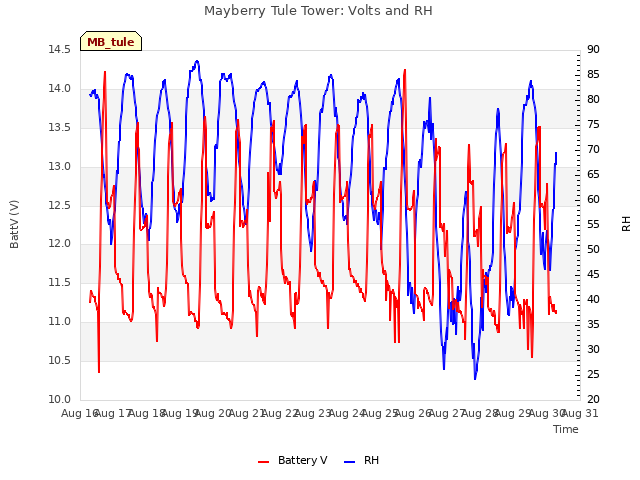Image resolution: width=640 pixels, height=480 pixels.
Task: Click the Aug 31 date label
Action: [x=580, y=413]
